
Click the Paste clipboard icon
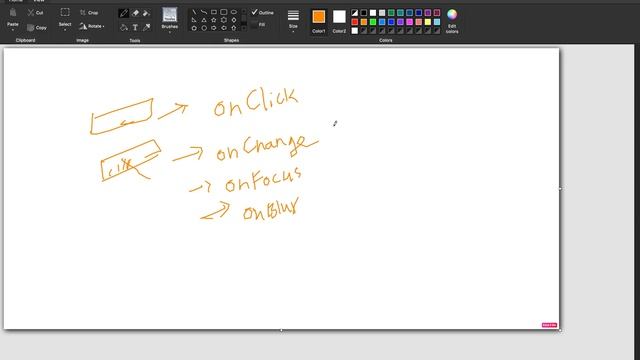pos(13,13)
